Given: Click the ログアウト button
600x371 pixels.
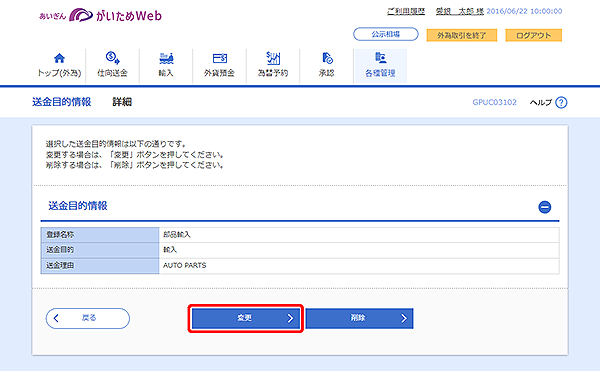Looking at the screenshot, I should click(533, 35).
